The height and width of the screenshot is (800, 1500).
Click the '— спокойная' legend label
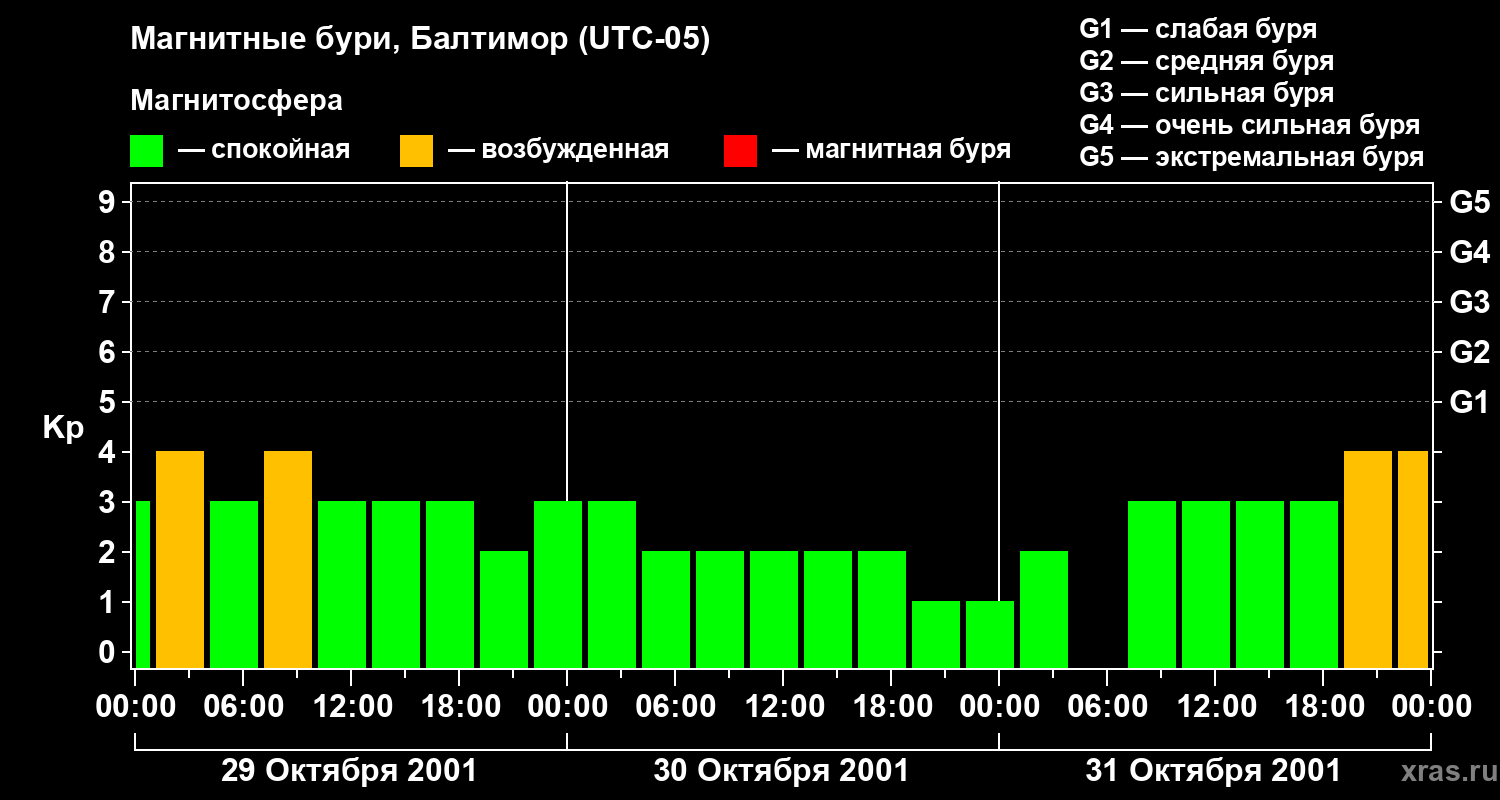click(264, 150)
